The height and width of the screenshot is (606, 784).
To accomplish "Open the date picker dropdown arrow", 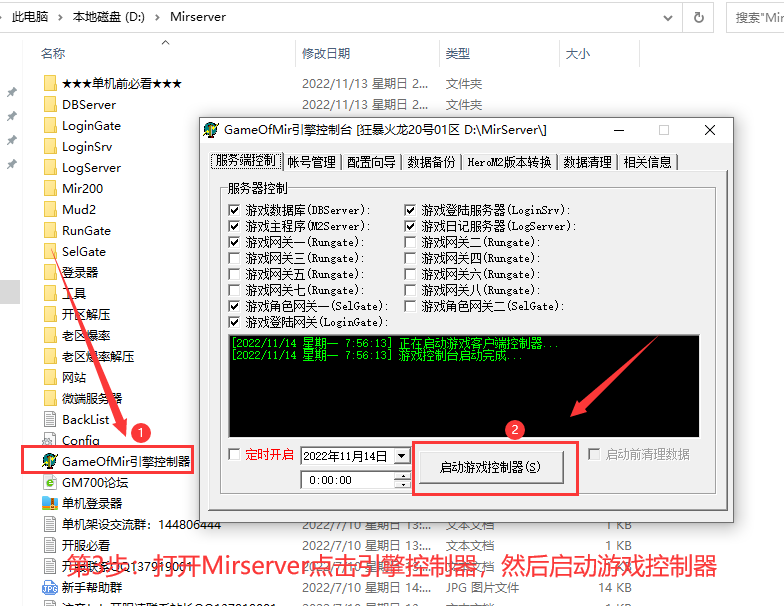I will tap(402, 456).
